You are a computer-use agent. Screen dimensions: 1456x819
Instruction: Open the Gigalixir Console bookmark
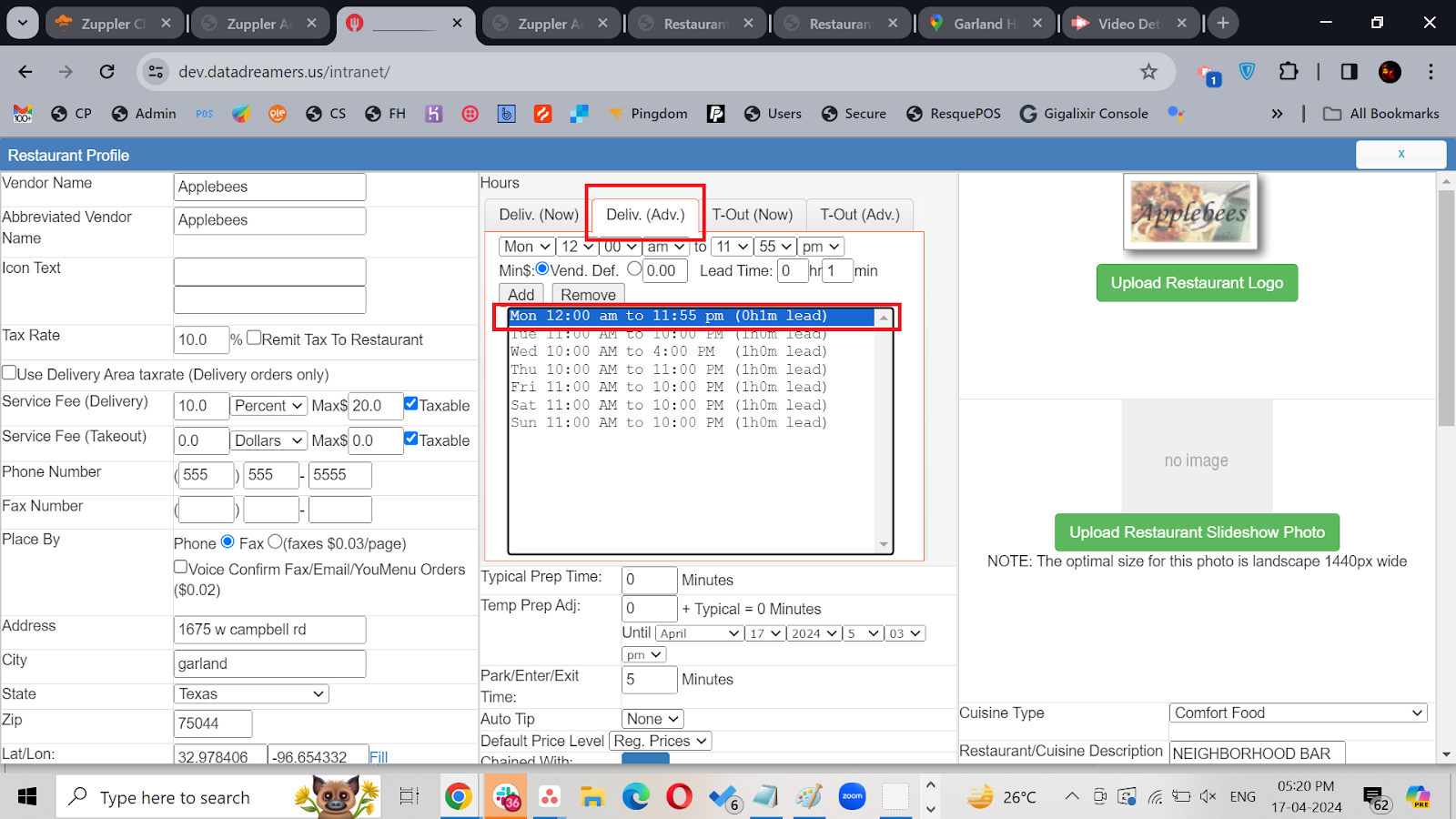[1085, 114]
